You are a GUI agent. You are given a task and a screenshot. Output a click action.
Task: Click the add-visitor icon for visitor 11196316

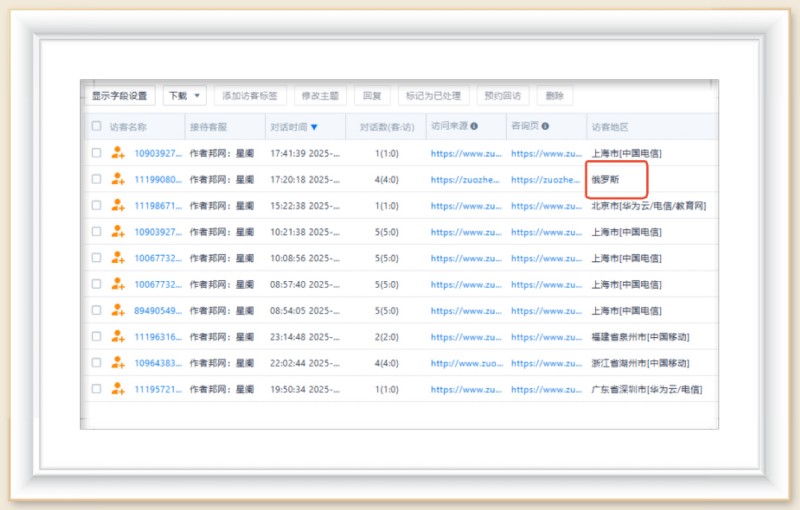point(119,337)
